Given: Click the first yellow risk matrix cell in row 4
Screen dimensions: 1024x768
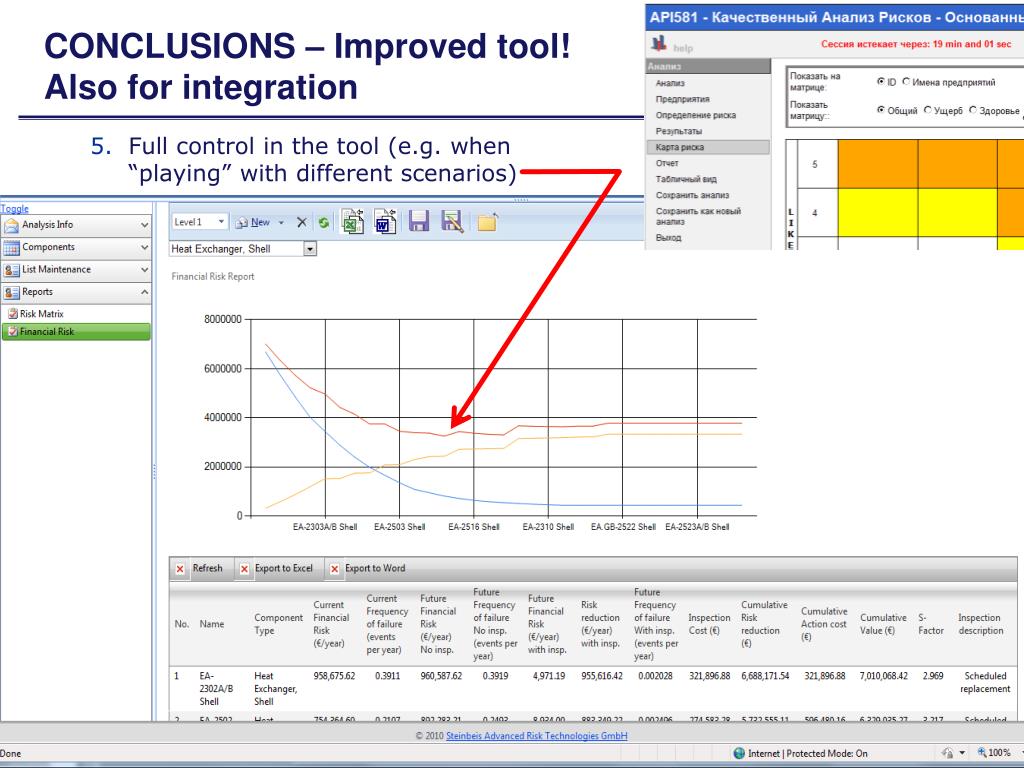Looking at the screenshot, I should point(877,213).
